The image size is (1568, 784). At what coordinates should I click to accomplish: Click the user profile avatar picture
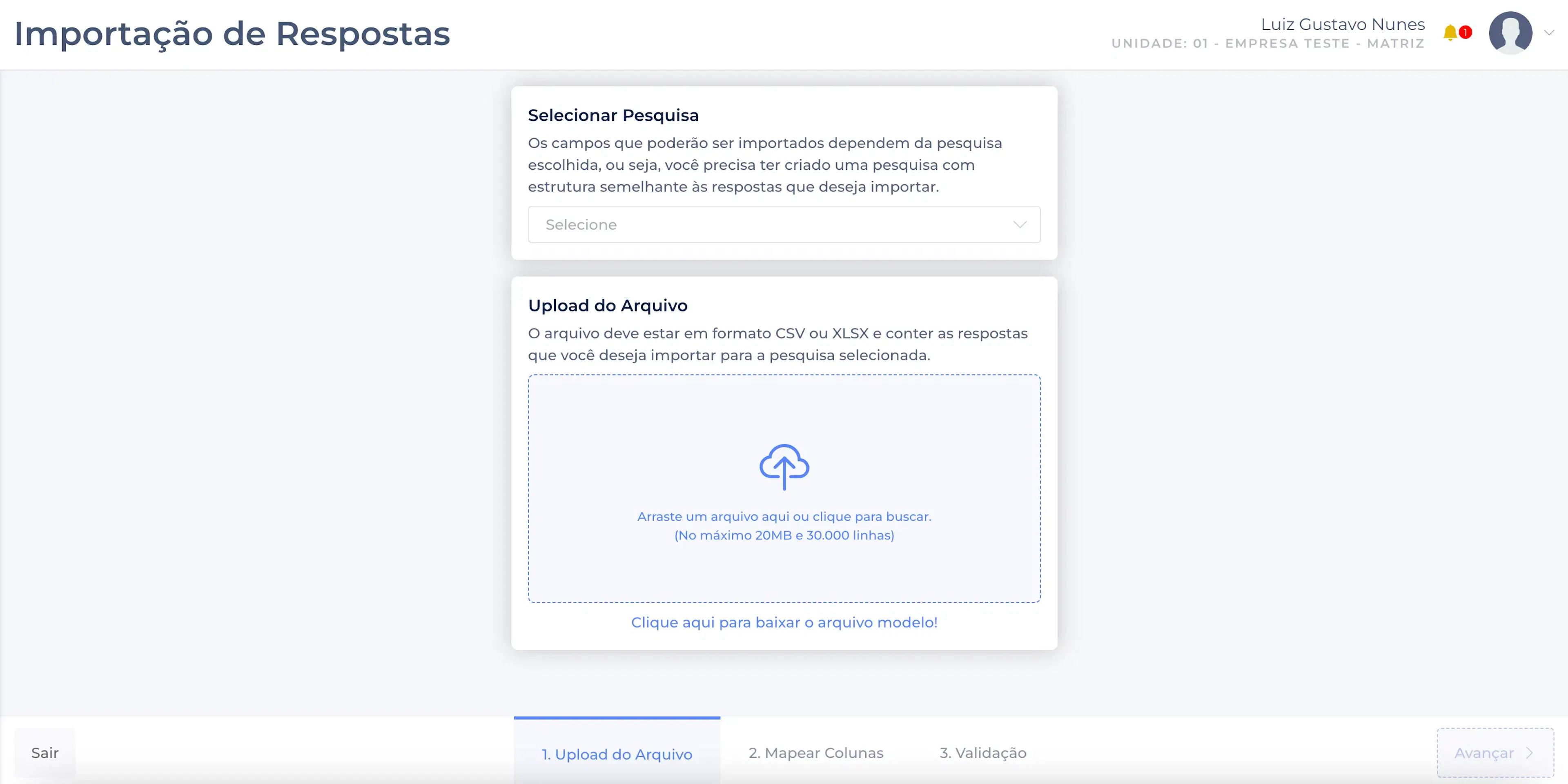[1510, 33]
